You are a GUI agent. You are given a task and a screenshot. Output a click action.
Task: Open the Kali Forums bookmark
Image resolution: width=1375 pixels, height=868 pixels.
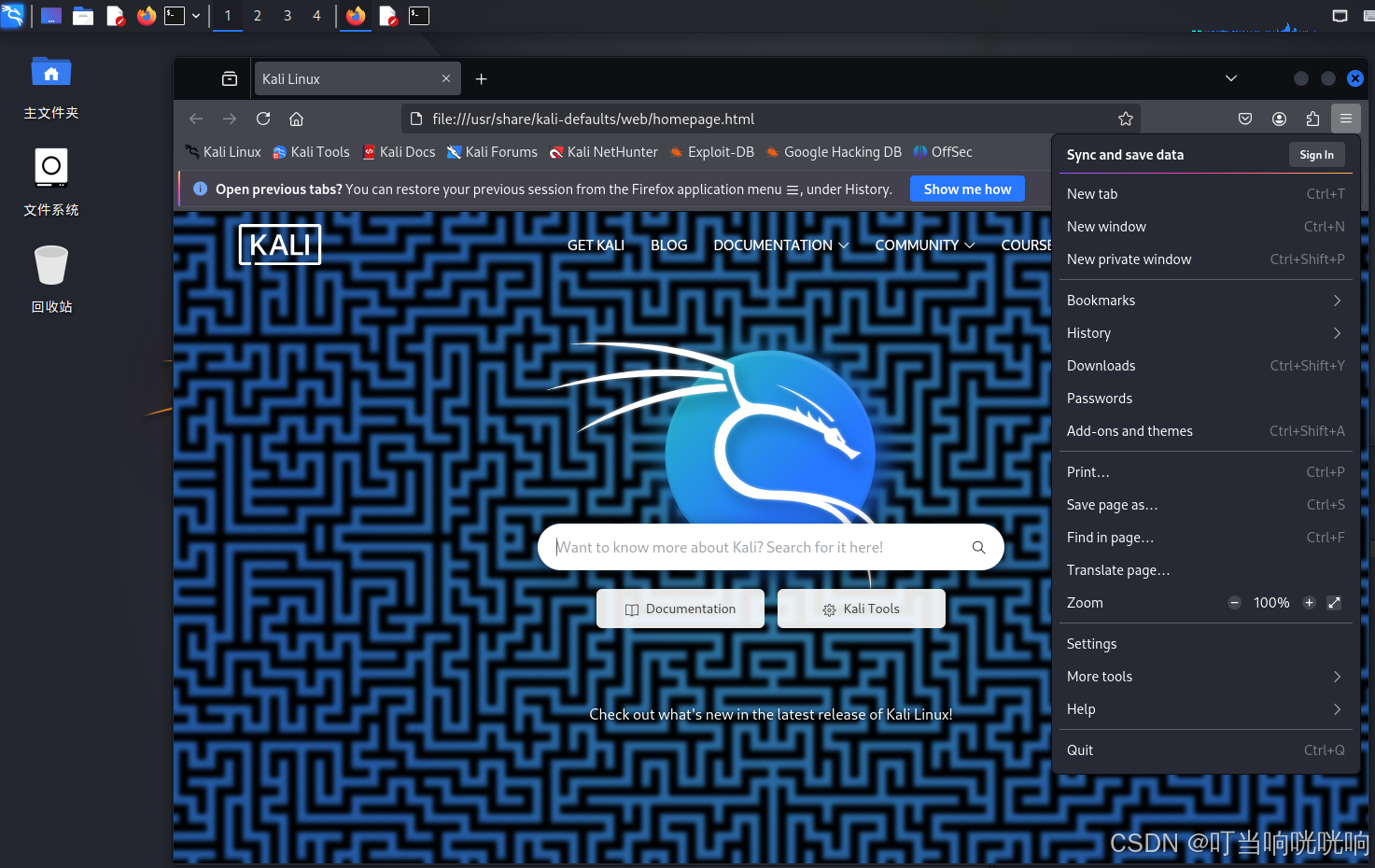point(492,152)
